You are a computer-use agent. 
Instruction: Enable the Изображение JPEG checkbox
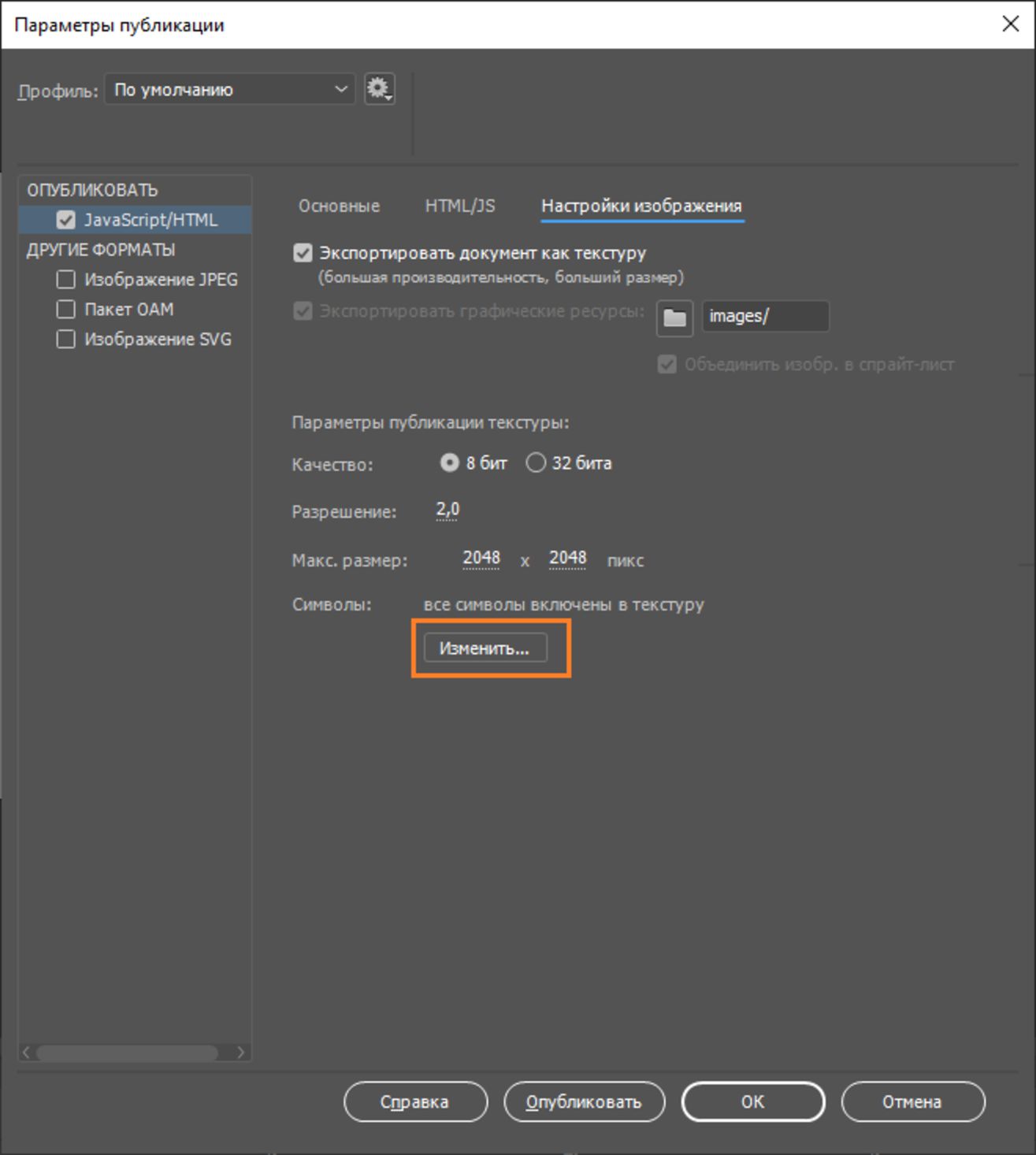(x=66, y=280)
